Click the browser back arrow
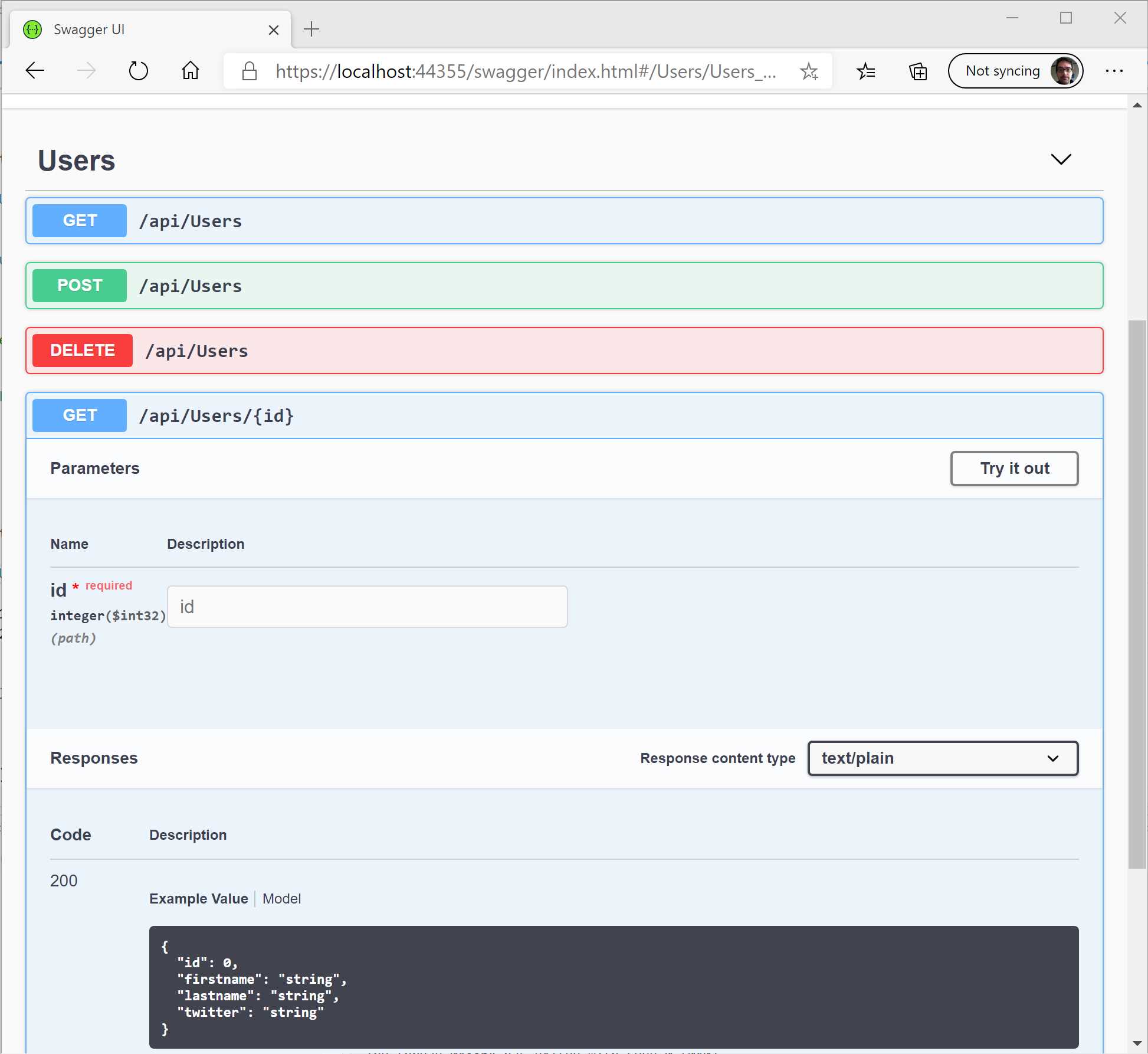 (34, 70)
